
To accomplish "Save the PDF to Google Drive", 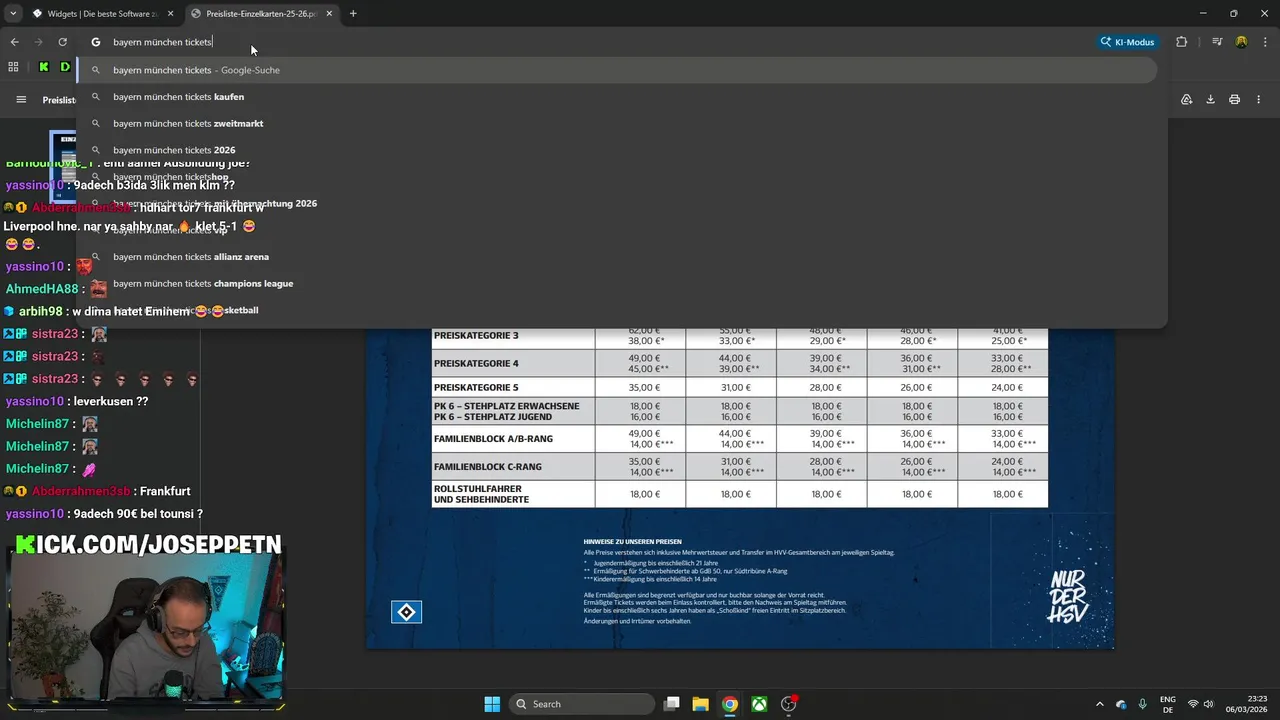I will (x=1186, y=100).
